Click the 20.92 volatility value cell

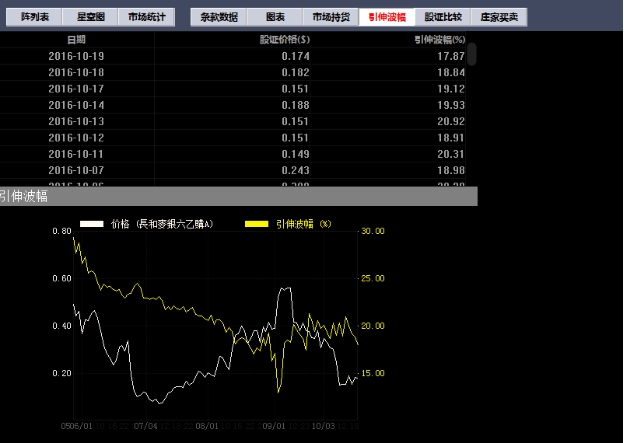(x=452, y=120)
